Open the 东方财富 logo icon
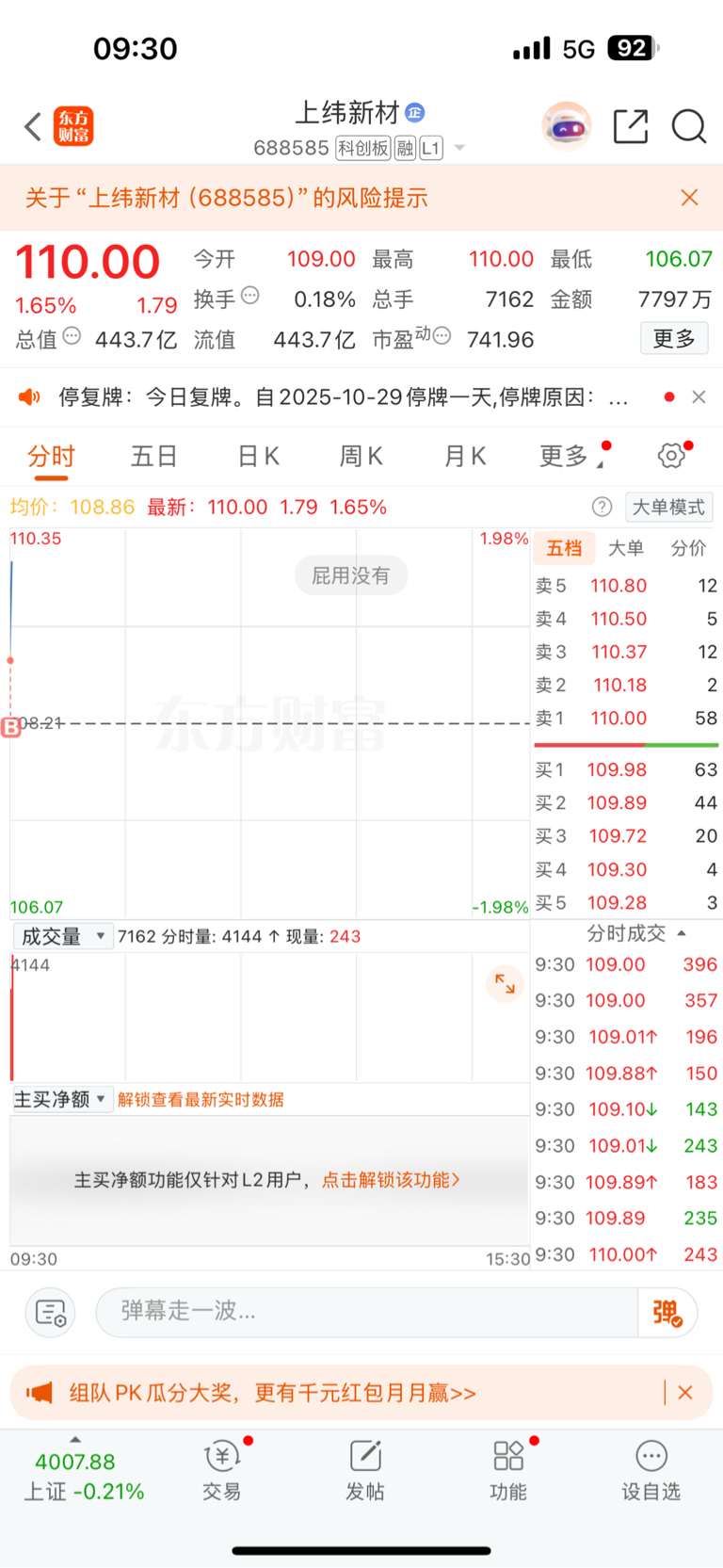 click(x=73, y=126)
